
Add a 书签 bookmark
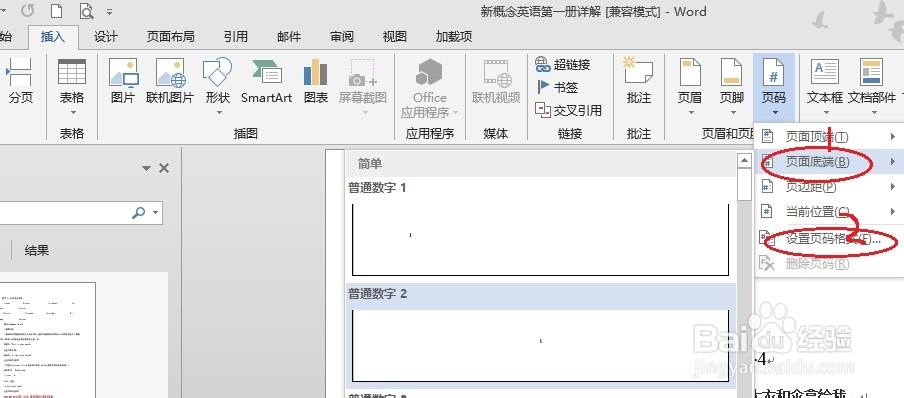557,87
